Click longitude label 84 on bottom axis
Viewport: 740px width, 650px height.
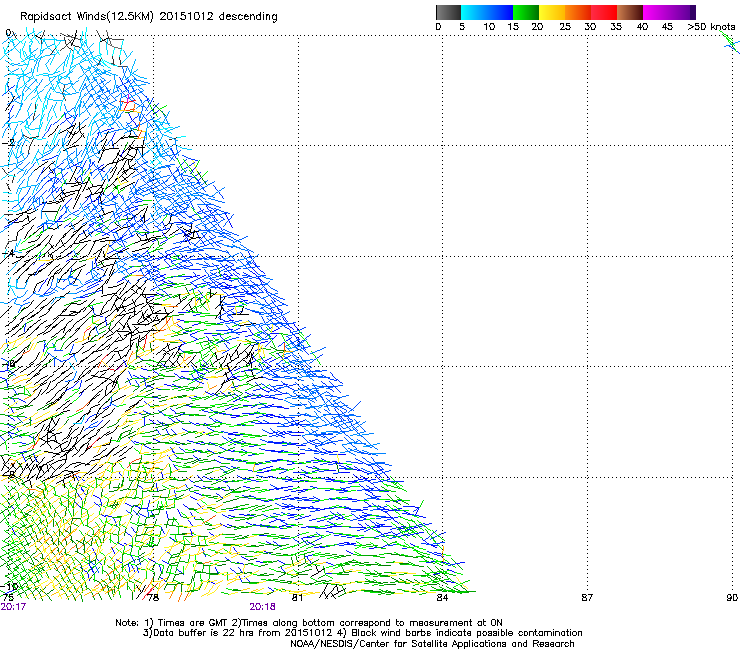pyautogui.click(x=442, y=598)
